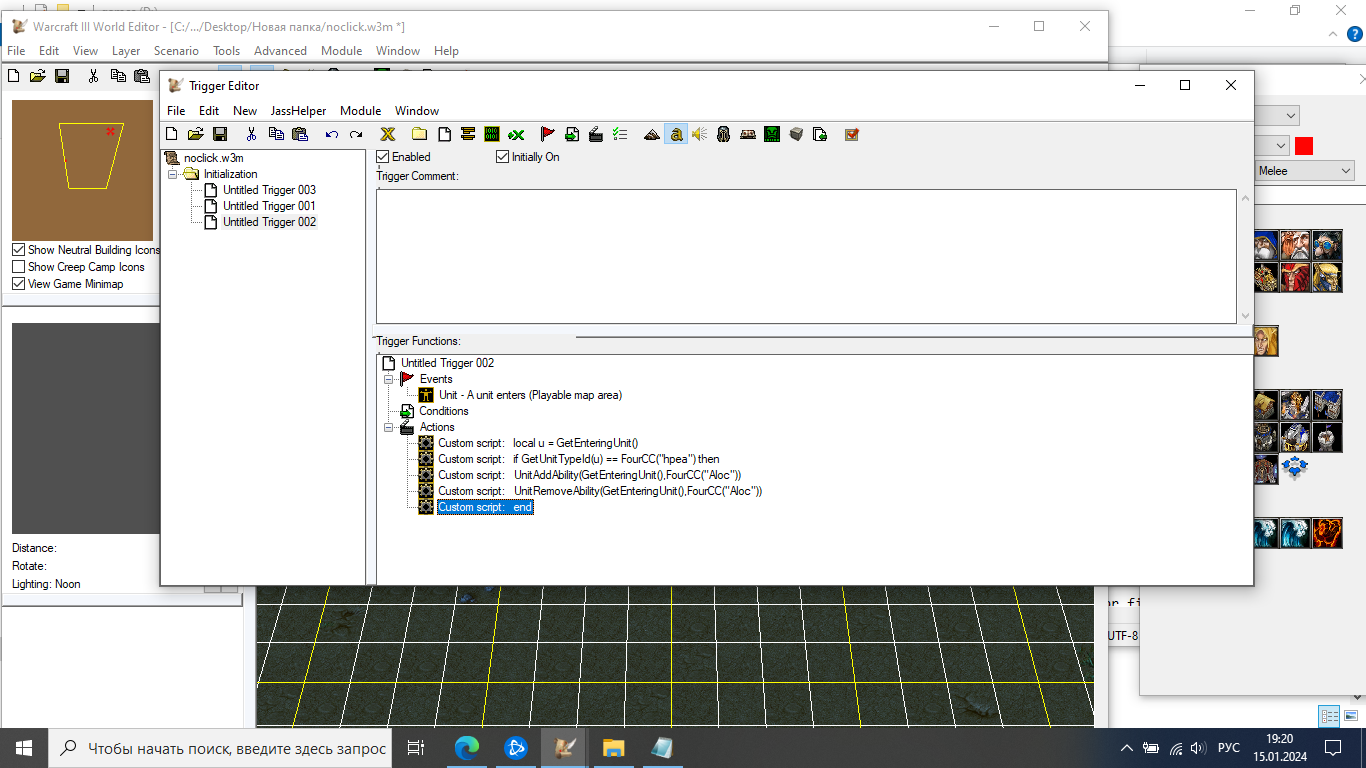
Task: Open Import Manager page icon
Action: pyautogui.click(x=820, y=134)
